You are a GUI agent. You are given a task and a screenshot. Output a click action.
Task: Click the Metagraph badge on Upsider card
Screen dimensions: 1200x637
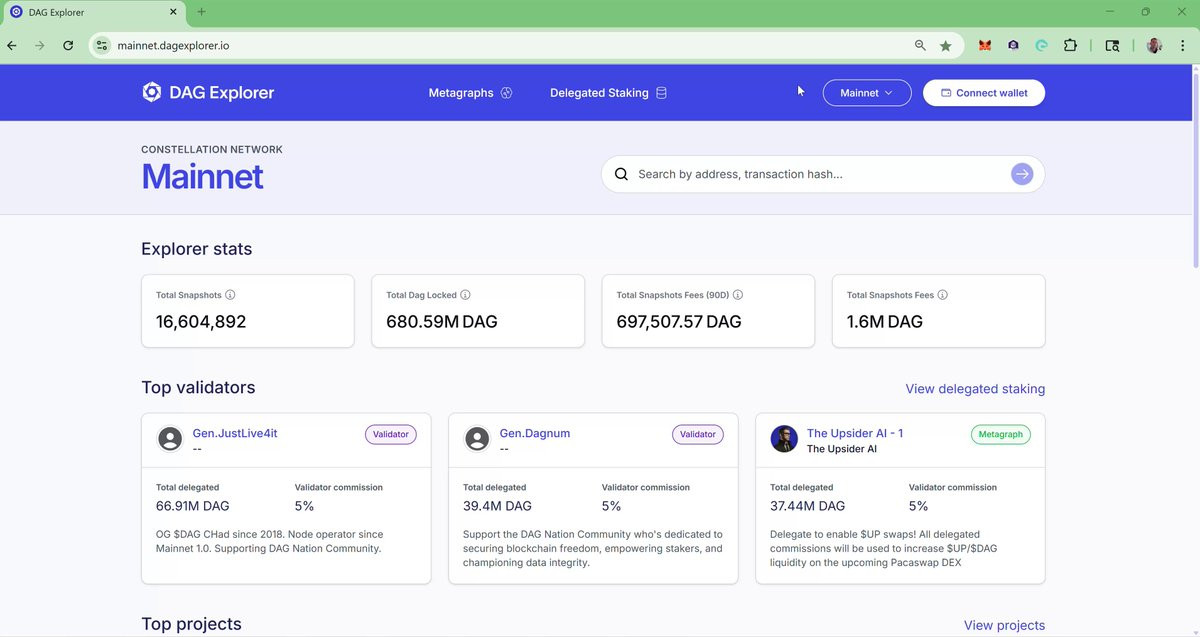pos(1001,434)
